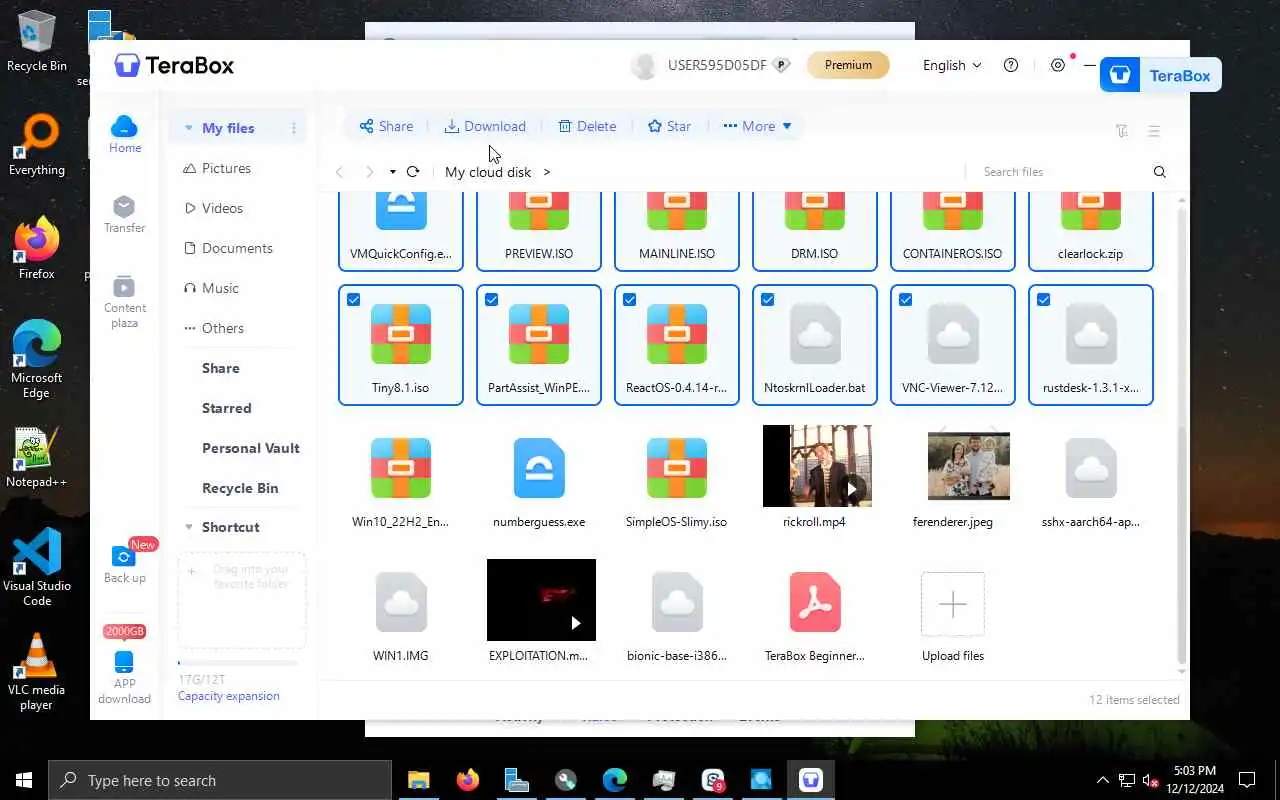Screen dimensions: 1280x800
Task: Select the TeraBox Beginner PDF file
Action: [x=815, y=612]
